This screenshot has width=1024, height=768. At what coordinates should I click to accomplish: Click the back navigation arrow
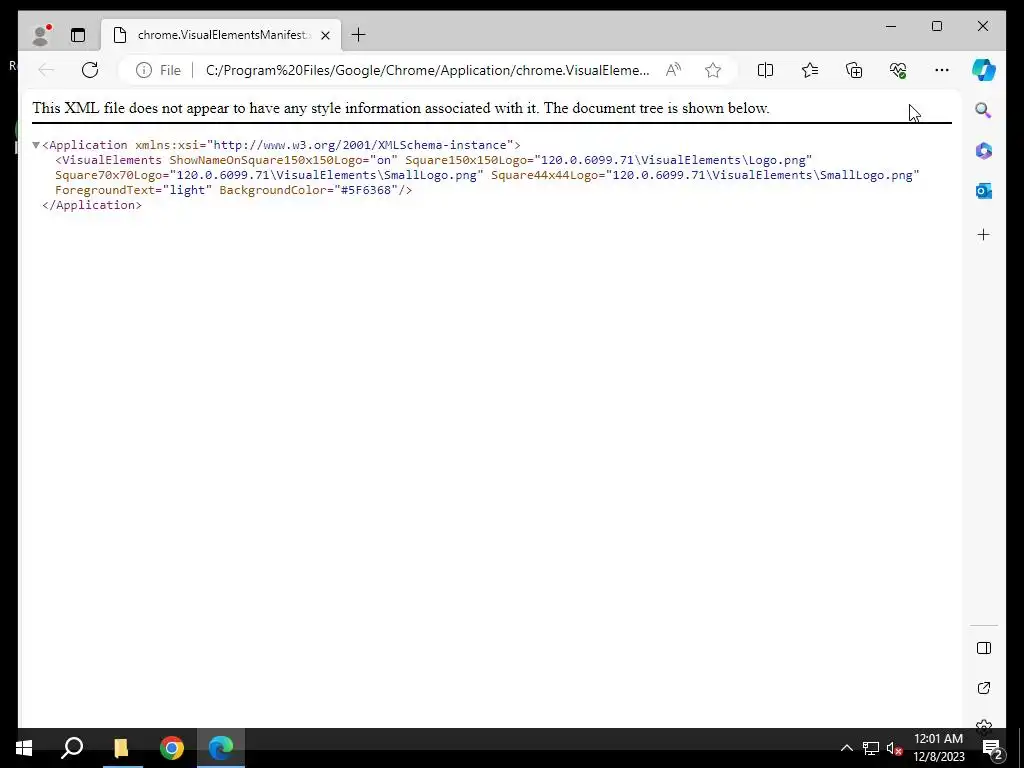click(46, 70)
